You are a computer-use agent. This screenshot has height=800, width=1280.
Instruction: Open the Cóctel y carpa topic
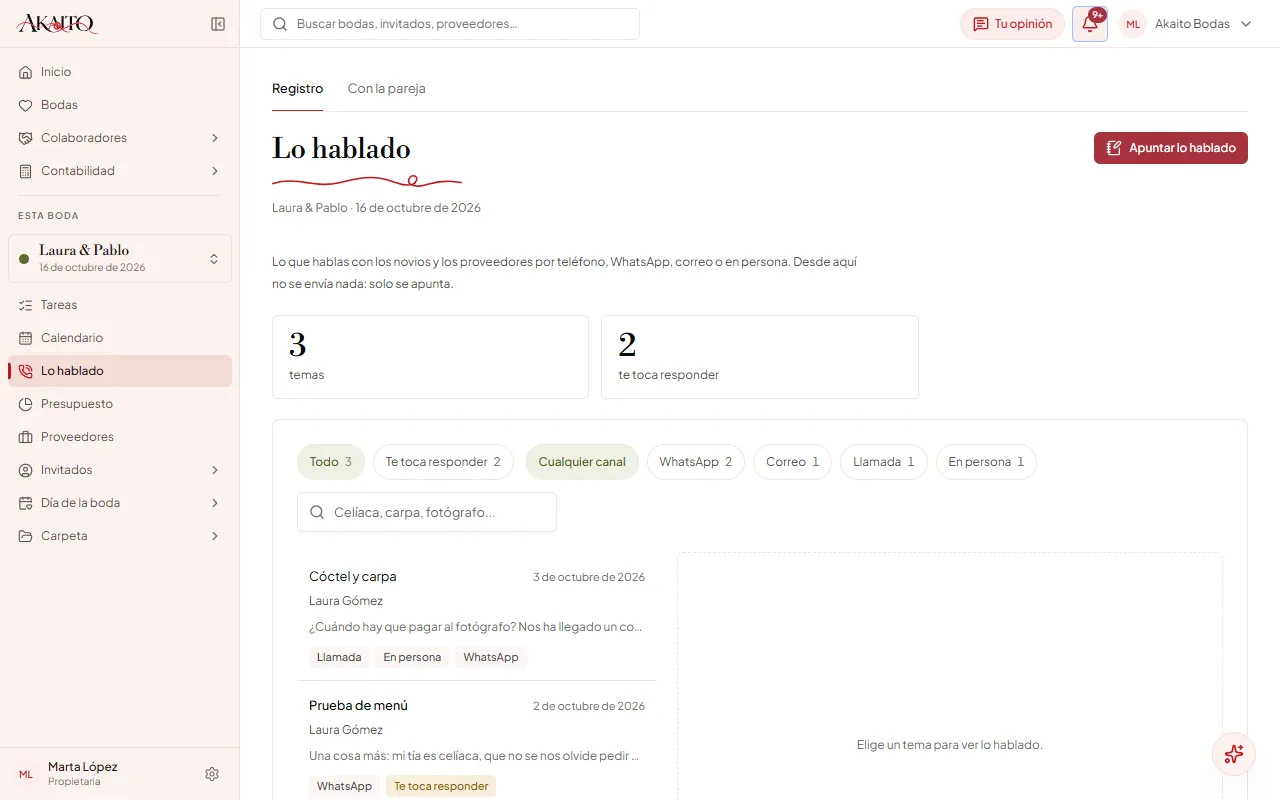[477, 616]
